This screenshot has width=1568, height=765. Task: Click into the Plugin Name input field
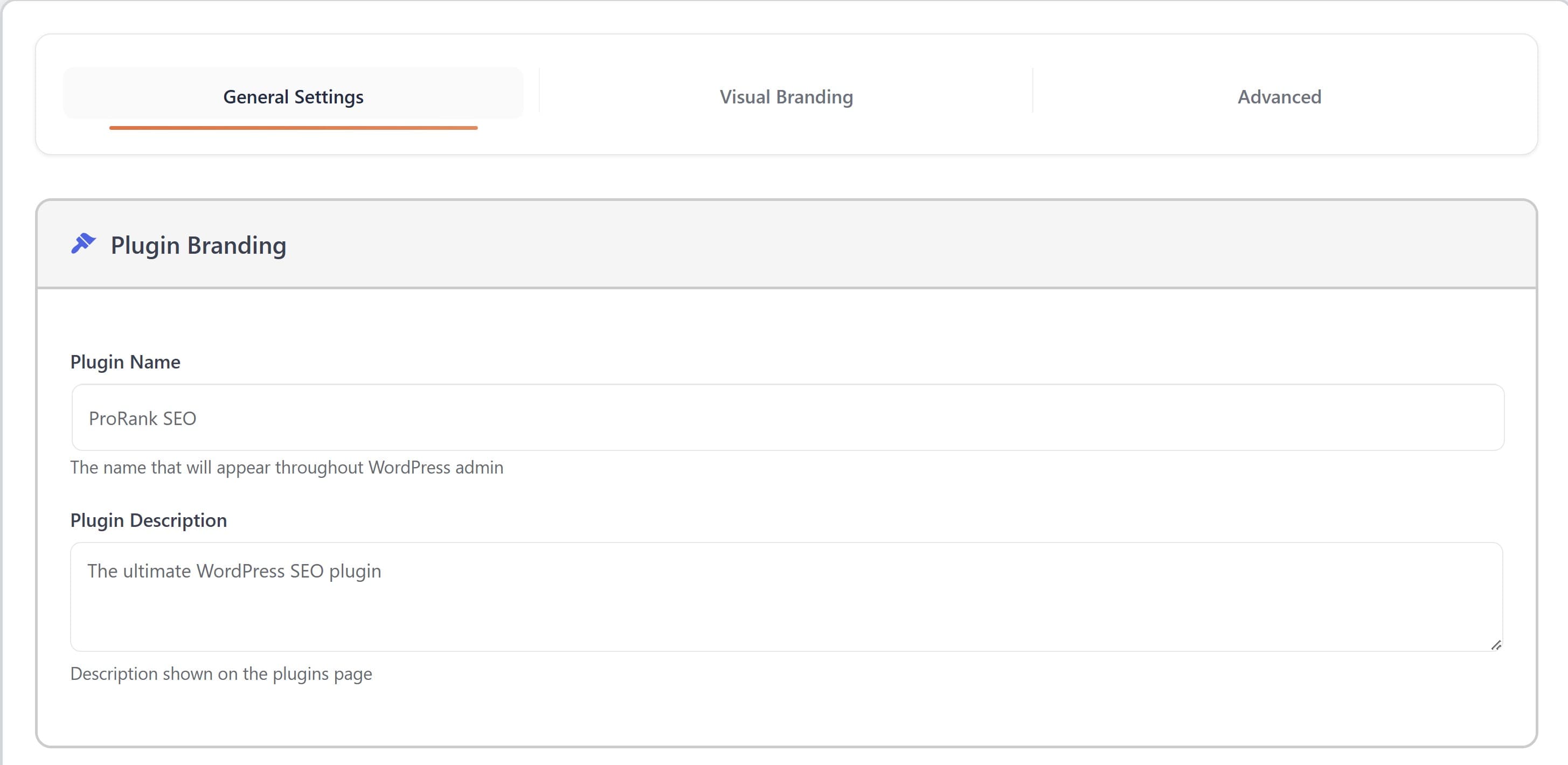point(785,418)
